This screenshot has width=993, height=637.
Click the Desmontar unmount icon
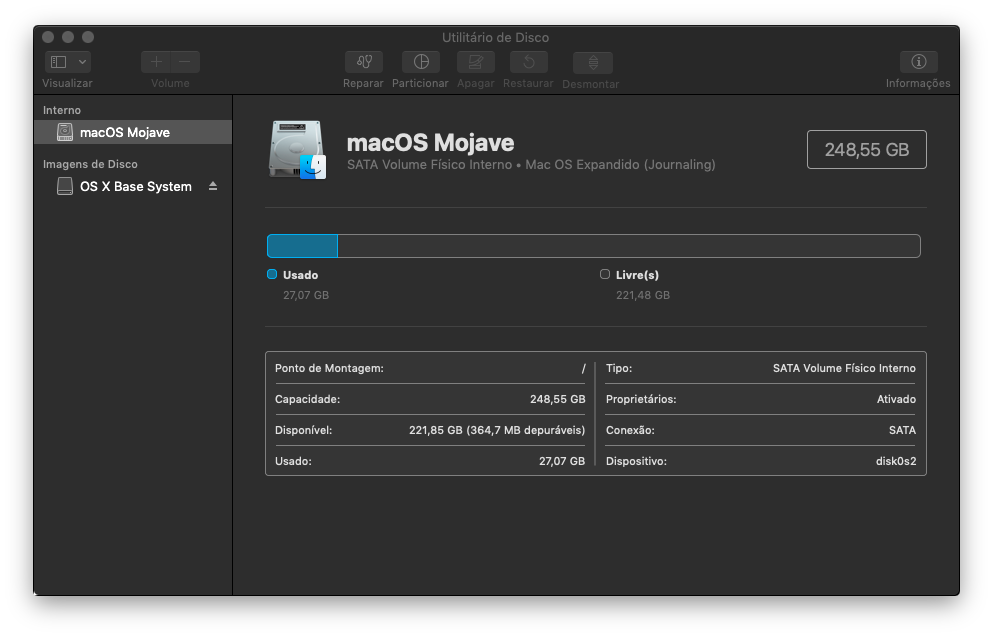click(593, 63)
